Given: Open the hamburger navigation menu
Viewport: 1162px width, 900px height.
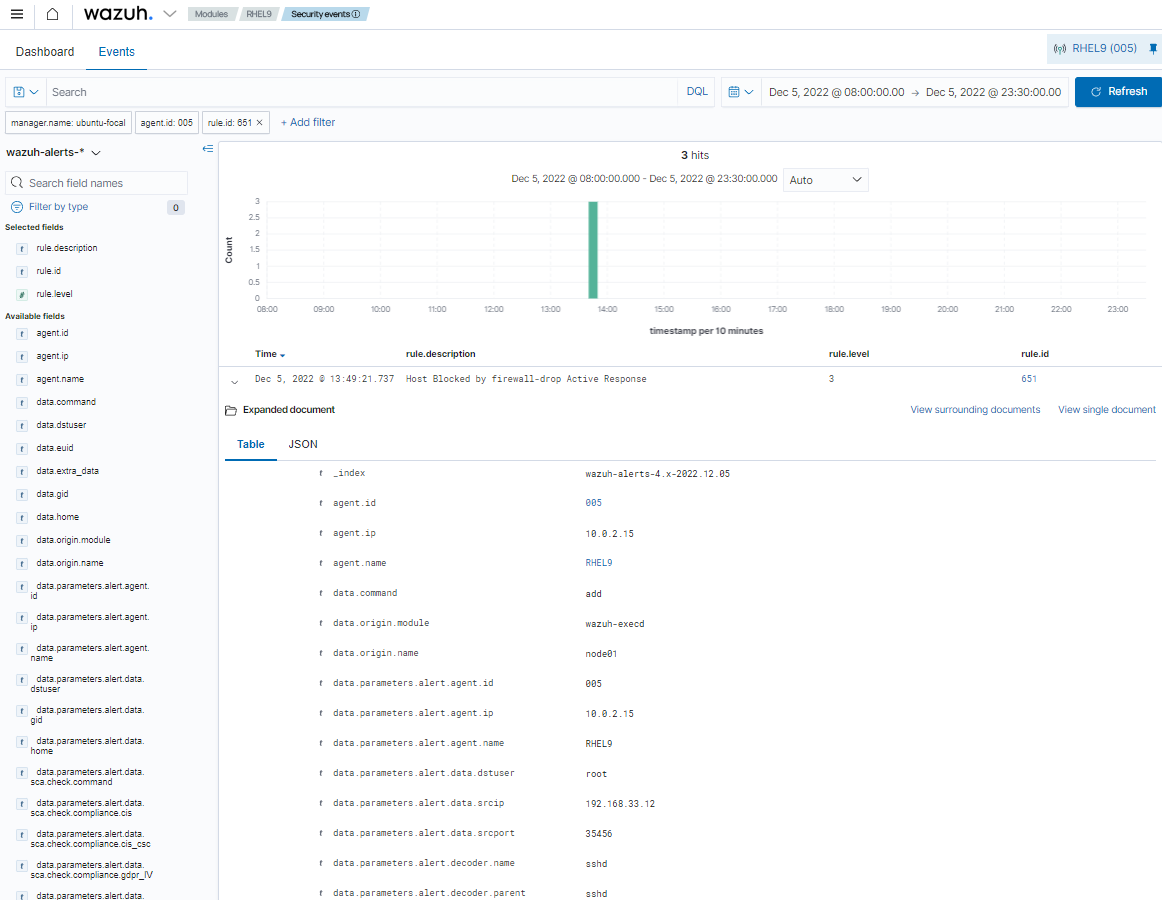Looking at the screenshot, I should (x=17, y=14).
